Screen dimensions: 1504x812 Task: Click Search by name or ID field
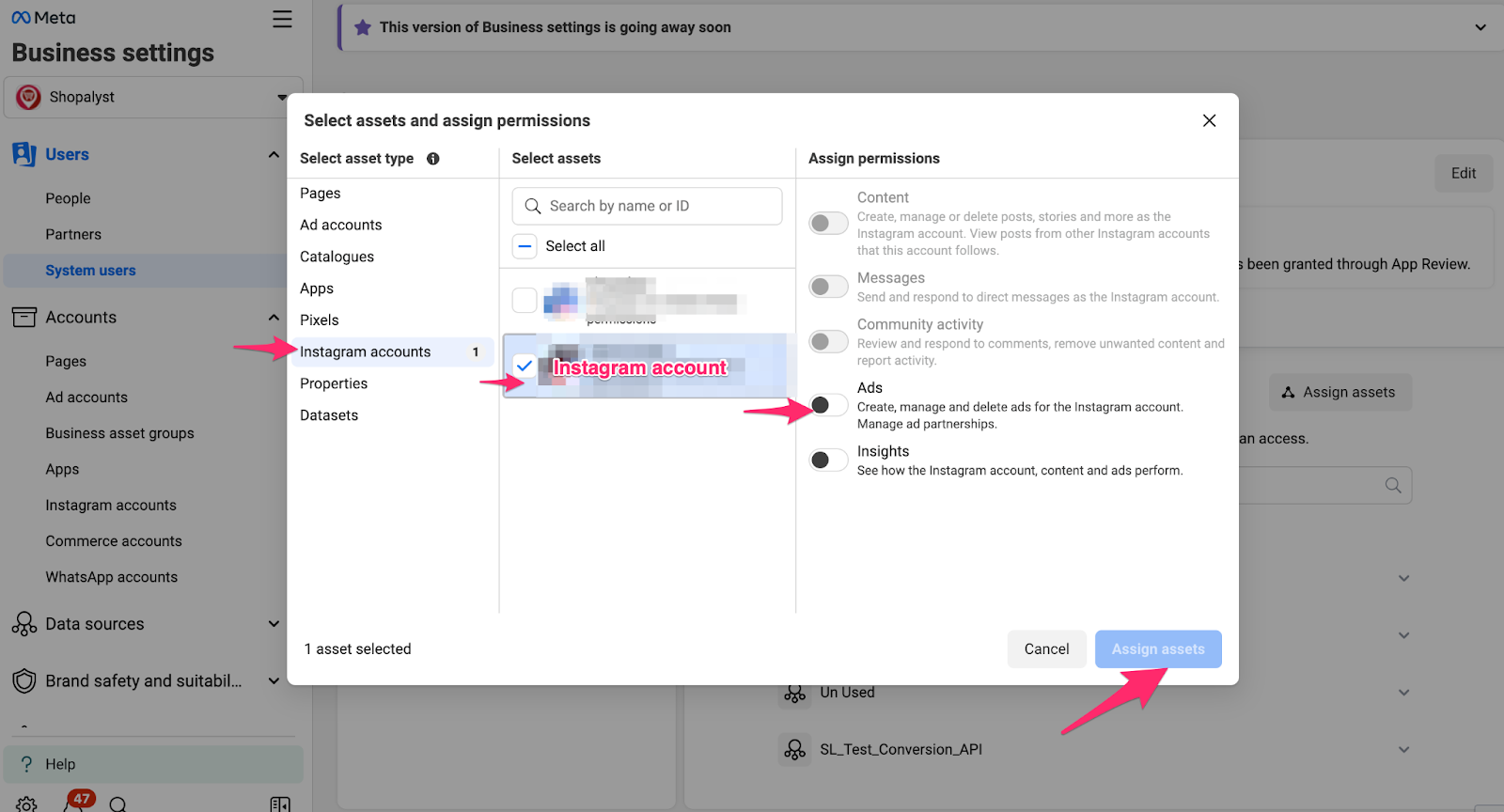(647, 206)
